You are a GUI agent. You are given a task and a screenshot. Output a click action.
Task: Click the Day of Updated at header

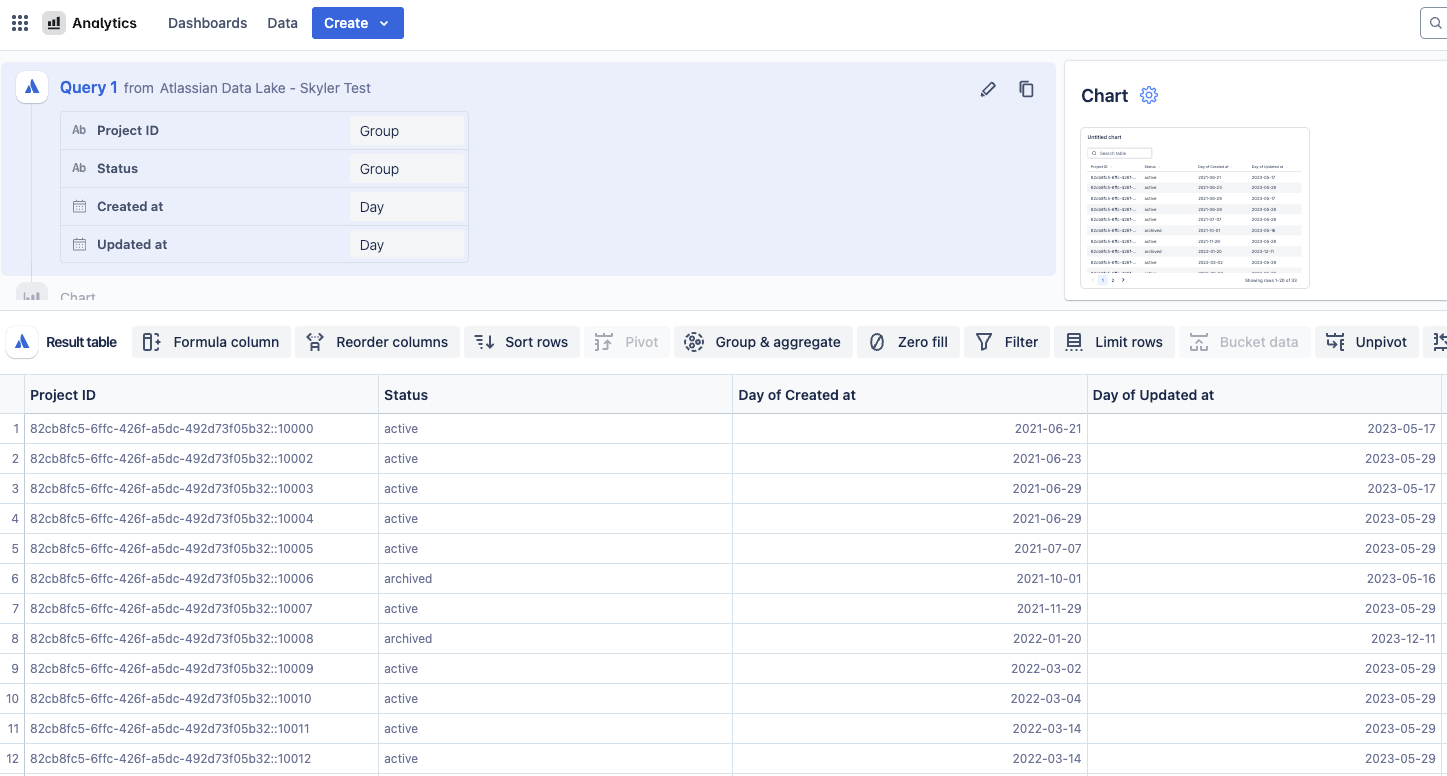1264,395
